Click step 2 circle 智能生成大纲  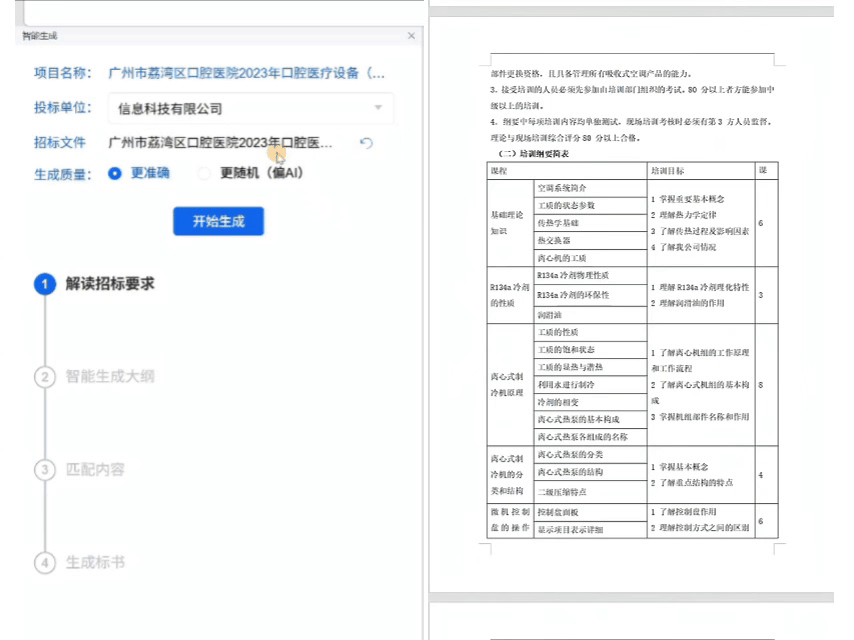(x=45, y=377)
